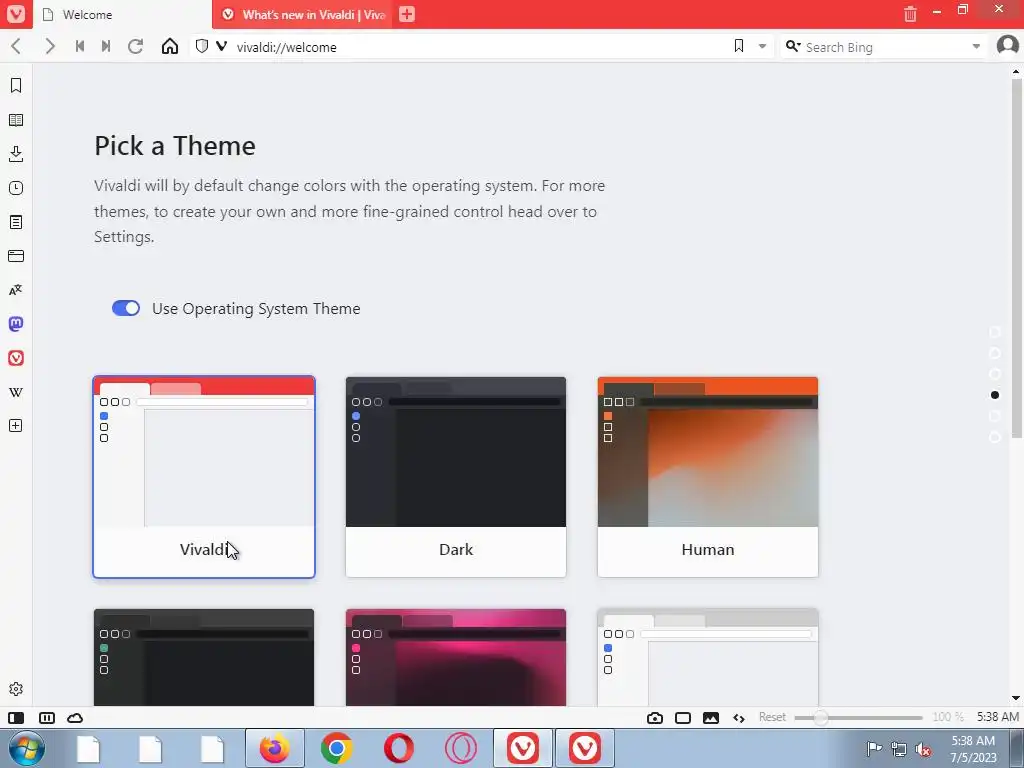Screen dimensions: 1024x768
Task: Open the sync cloud status icon
Action: (x=75, y=718)
